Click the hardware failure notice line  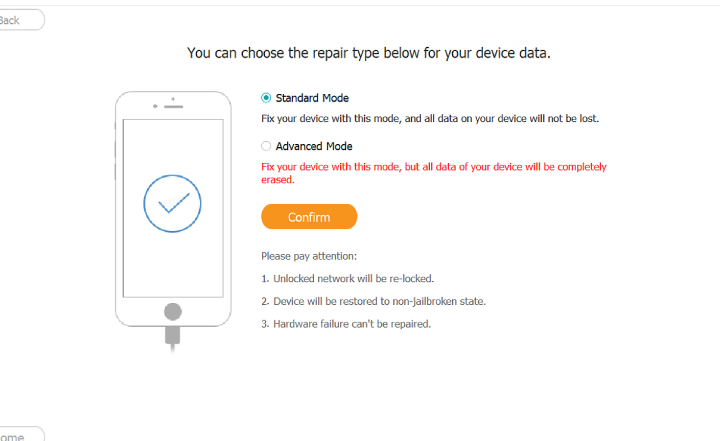pos(346,324)
